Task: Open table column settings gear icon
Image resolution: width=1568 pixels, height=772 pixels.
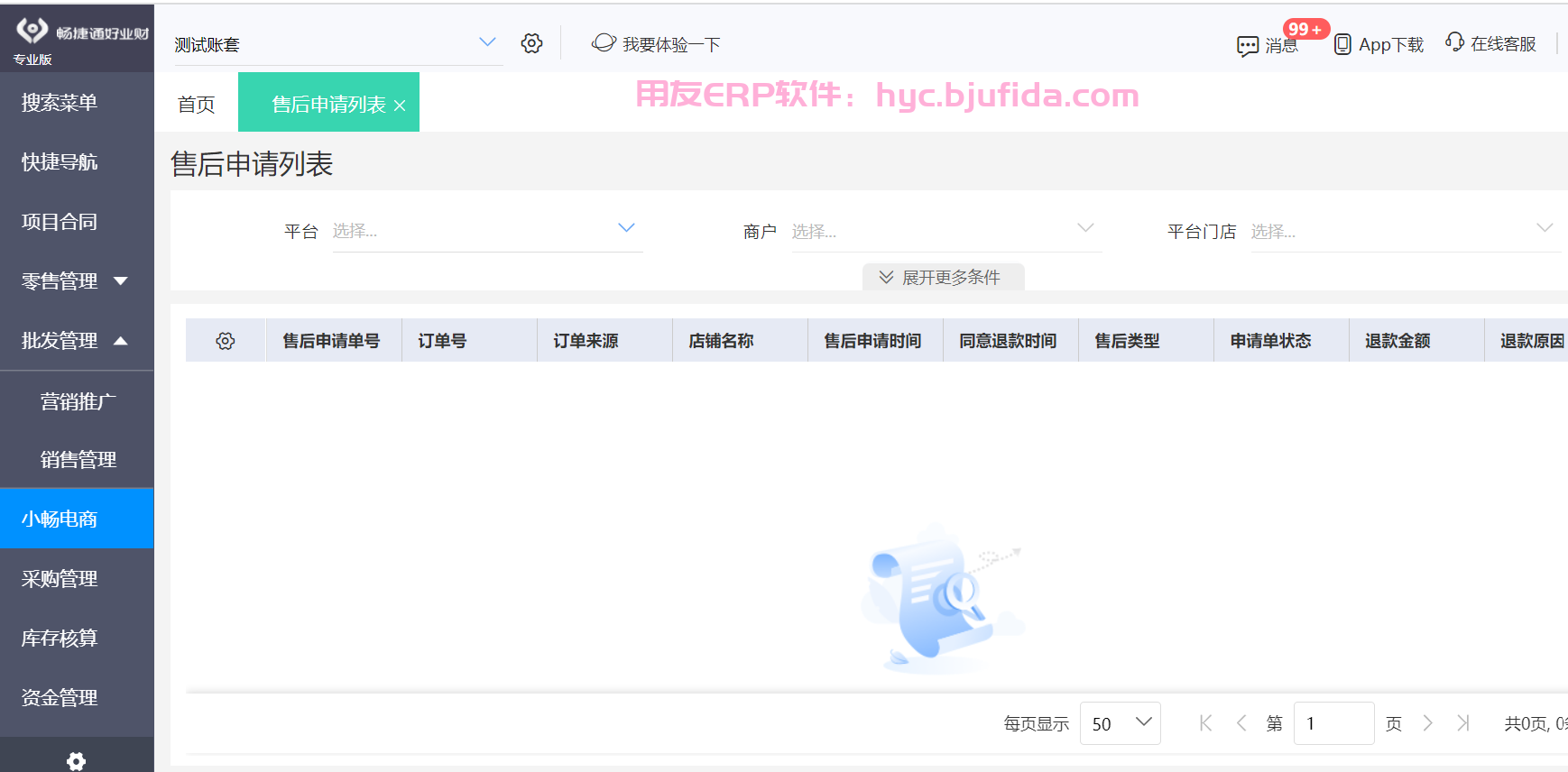Action: 226,341
